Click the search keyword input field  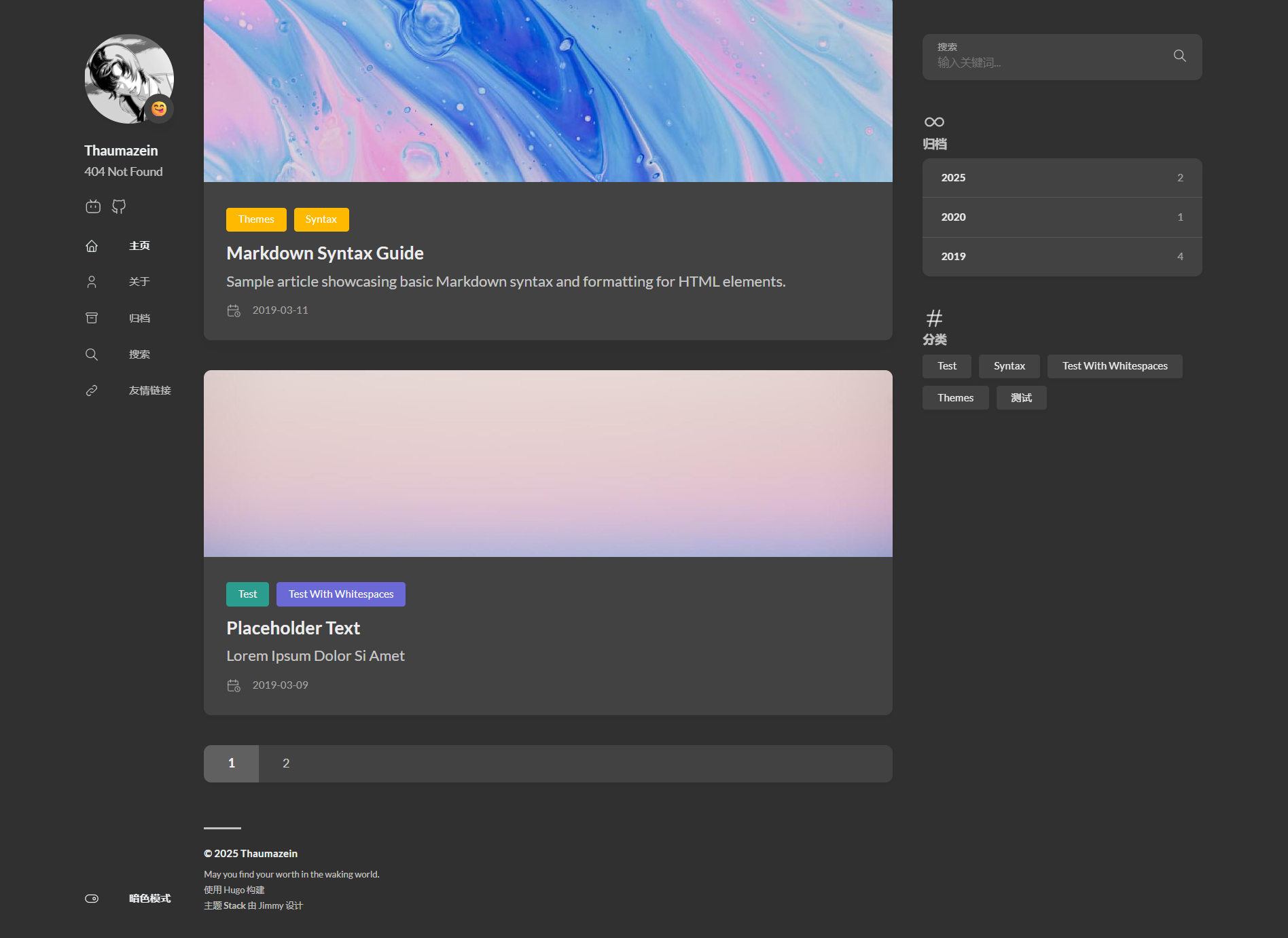pos(1046,63)
